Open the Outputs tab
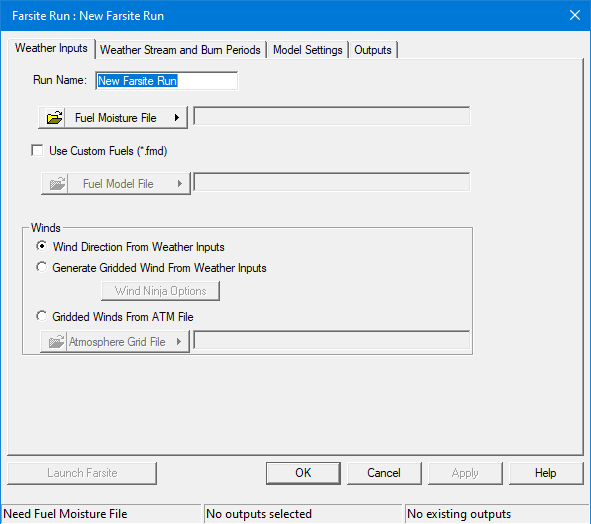This screenshot has width=591, height=524. [373, 50]
